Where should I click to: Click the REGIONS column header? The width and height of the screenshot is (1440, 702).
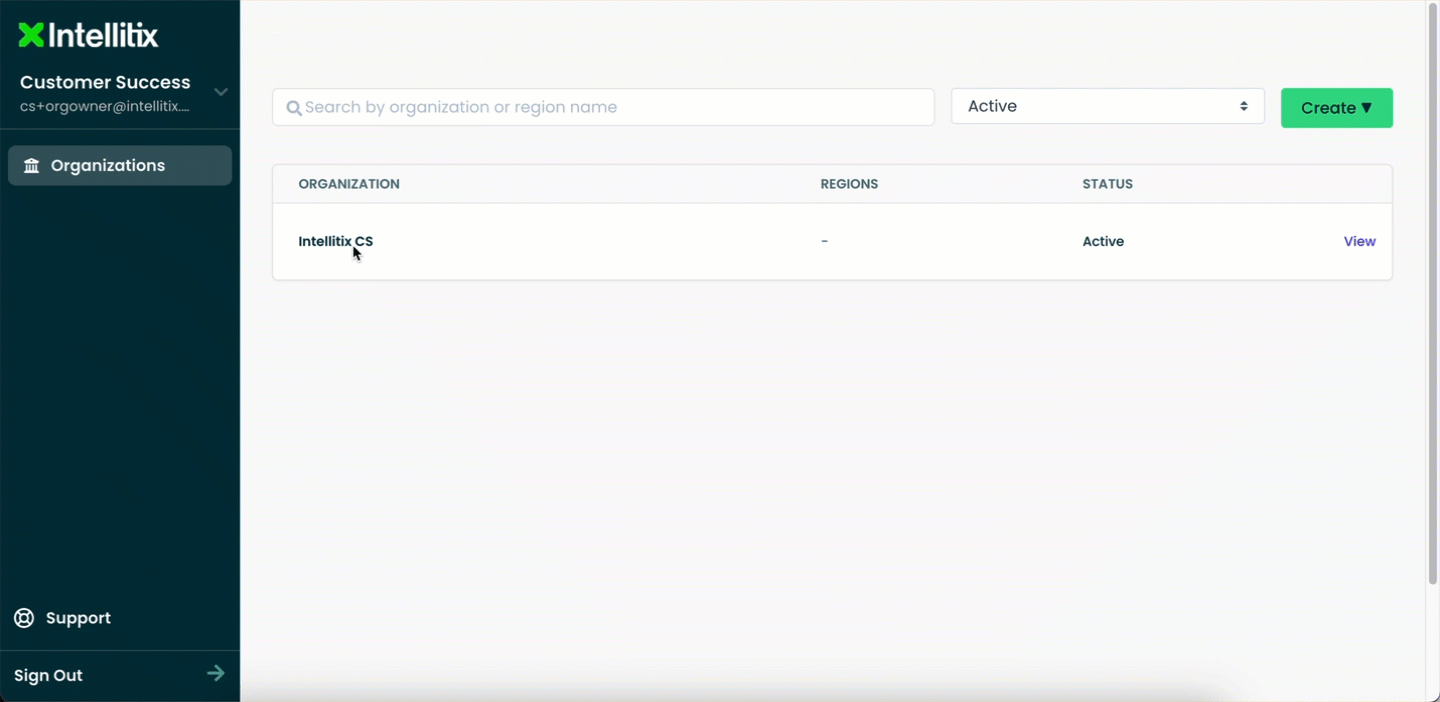[849, 184]
